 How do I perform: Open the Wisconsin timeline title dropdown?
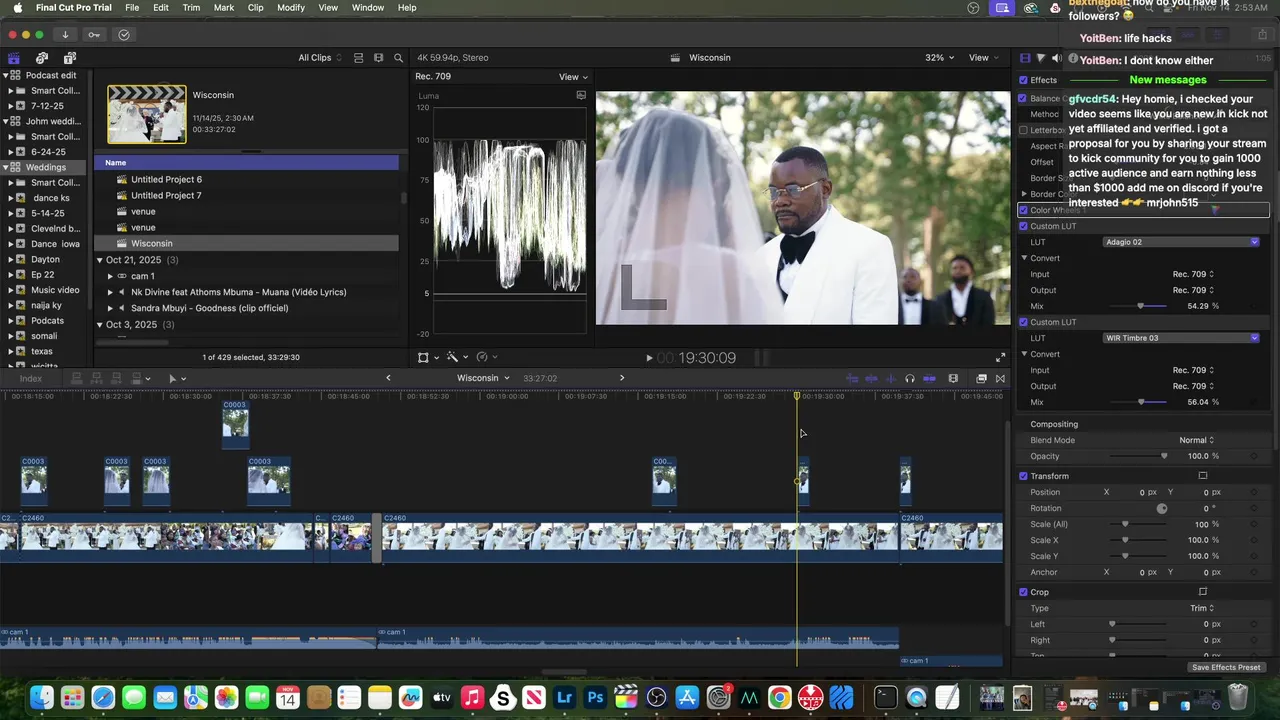(x=483, y=378)
